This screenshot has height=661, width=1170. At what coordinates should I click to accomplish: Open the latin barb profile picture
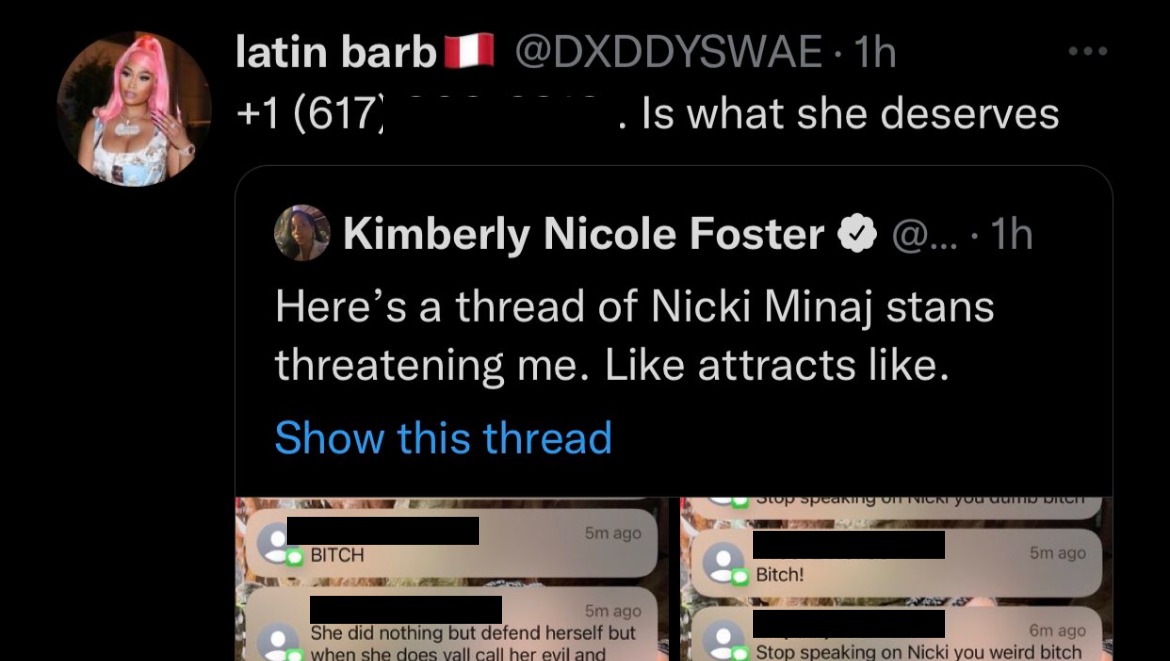pyautogui.click(x=134, y=109)
